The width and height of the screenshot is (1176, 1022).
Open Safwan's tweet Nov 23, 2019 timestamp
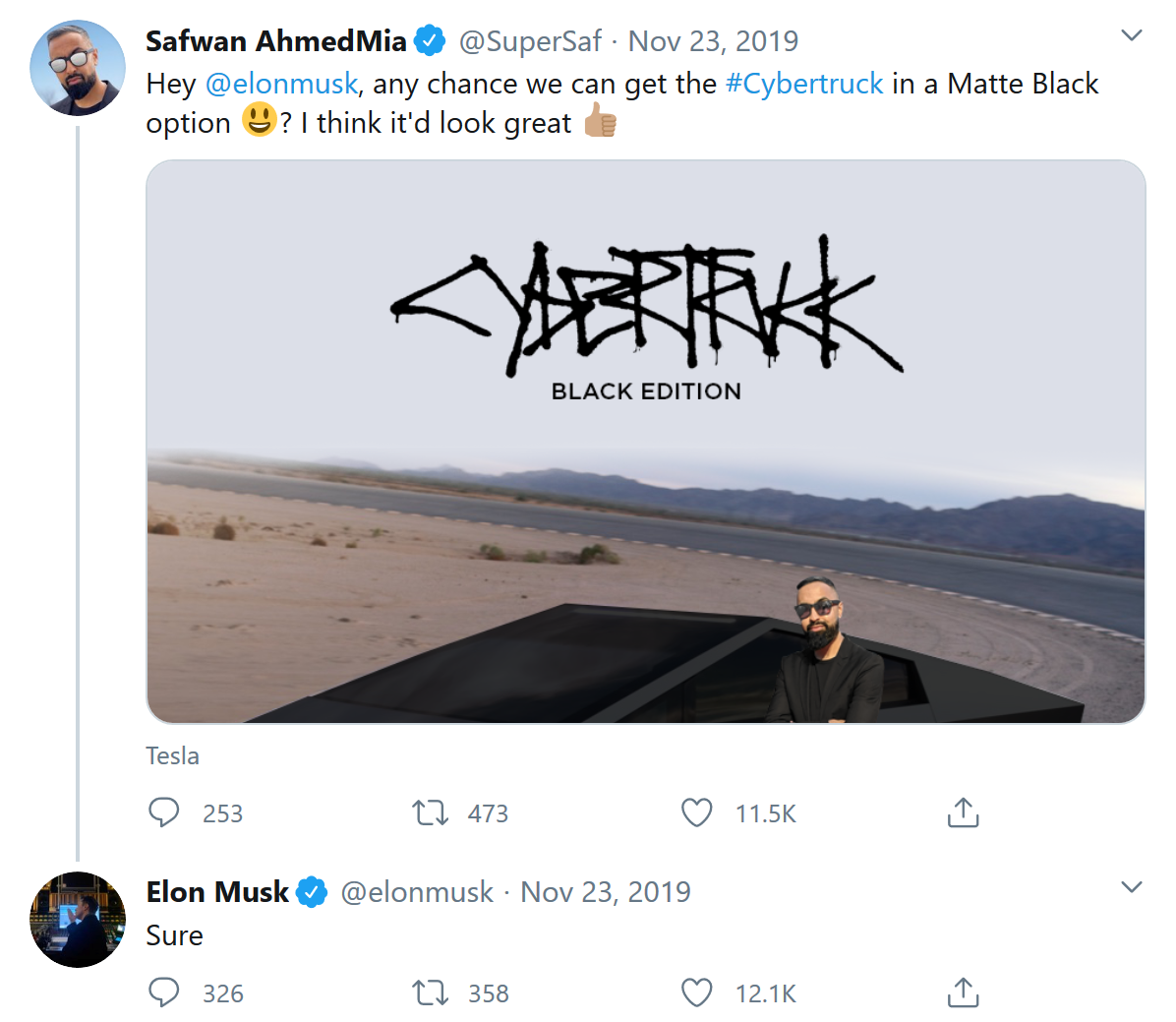(713, 41)
